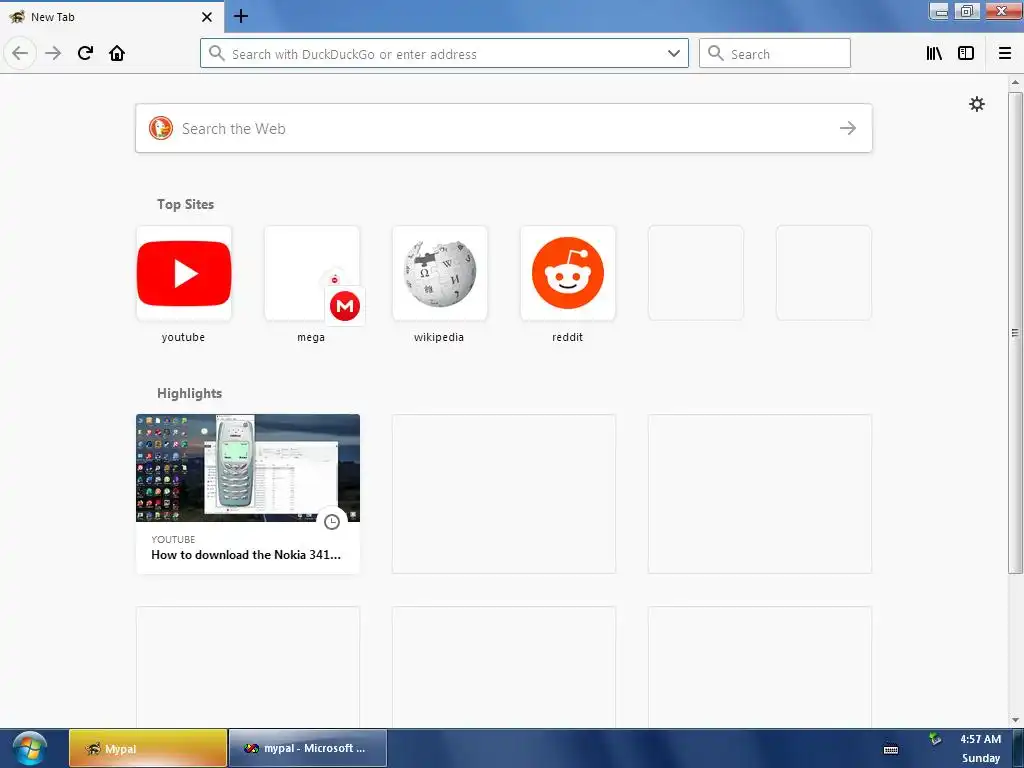Click the scrollbar up arrow

tap(1015, 83)
